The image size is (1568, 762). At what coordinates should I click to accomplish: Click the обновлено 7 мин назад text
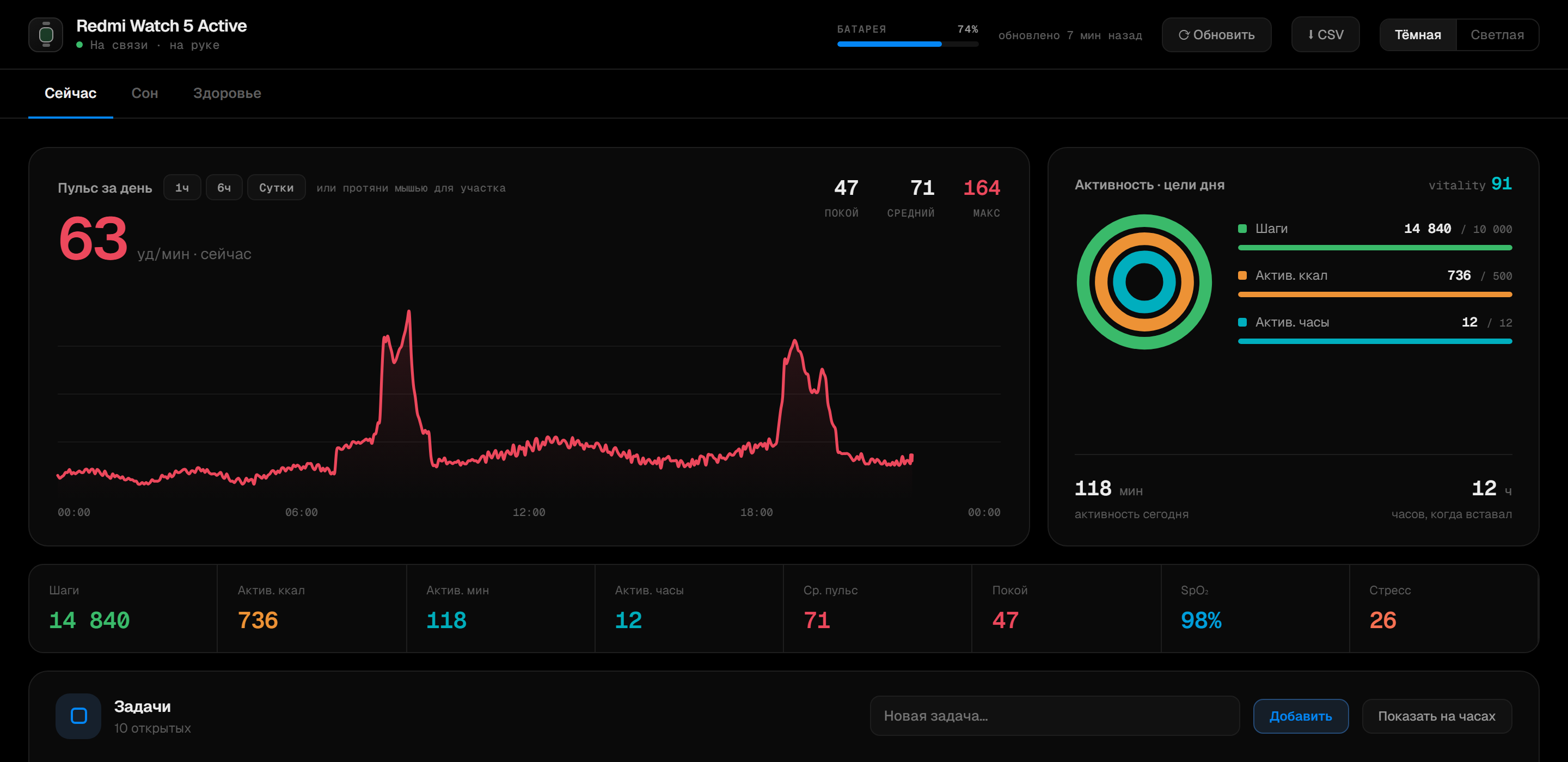1070,35
